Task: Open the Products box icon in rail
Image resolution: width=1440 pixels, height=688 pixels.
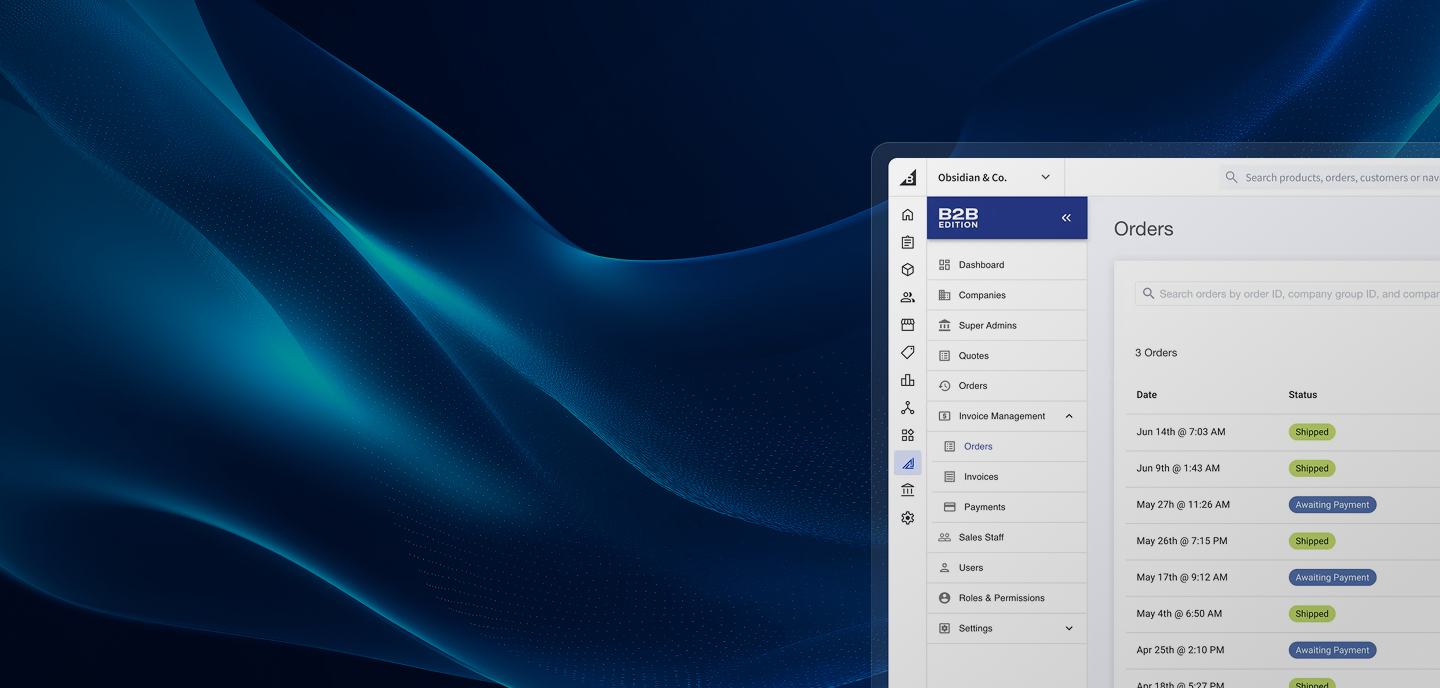Action: point(907,270)
